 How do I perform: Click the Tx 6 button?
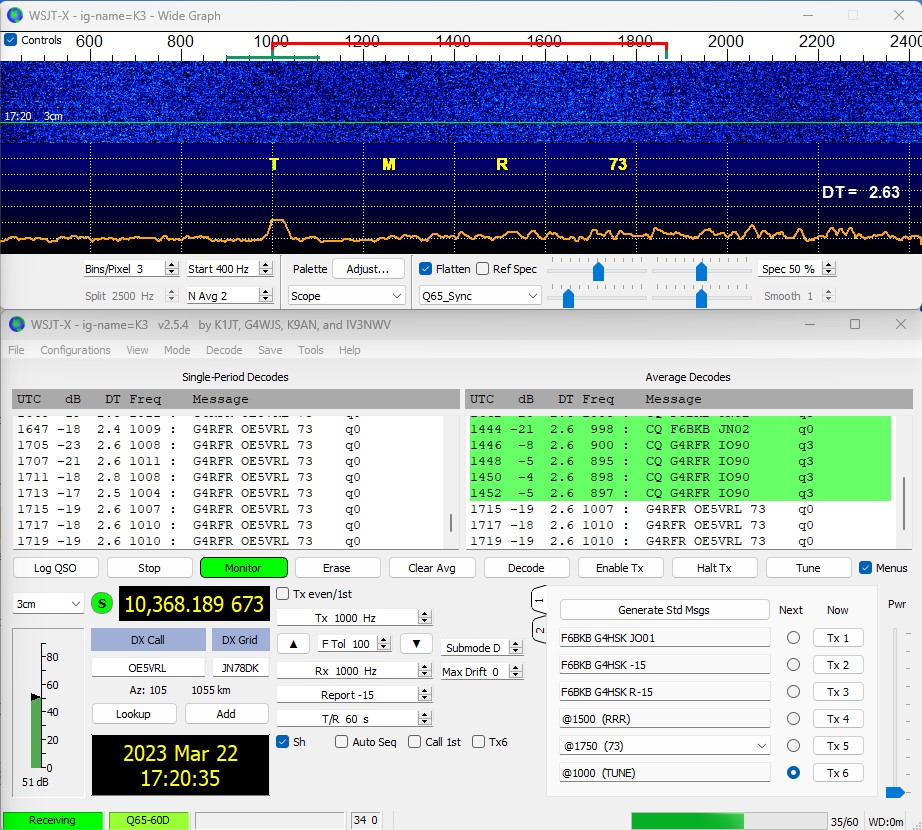pos(837,773)
